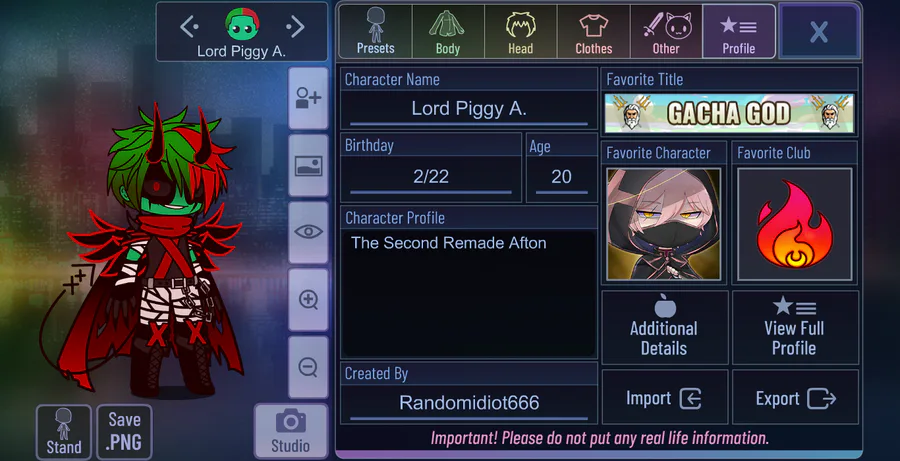
Task: Switch to the Clothes tab
Action: click(x=593, y=32)
